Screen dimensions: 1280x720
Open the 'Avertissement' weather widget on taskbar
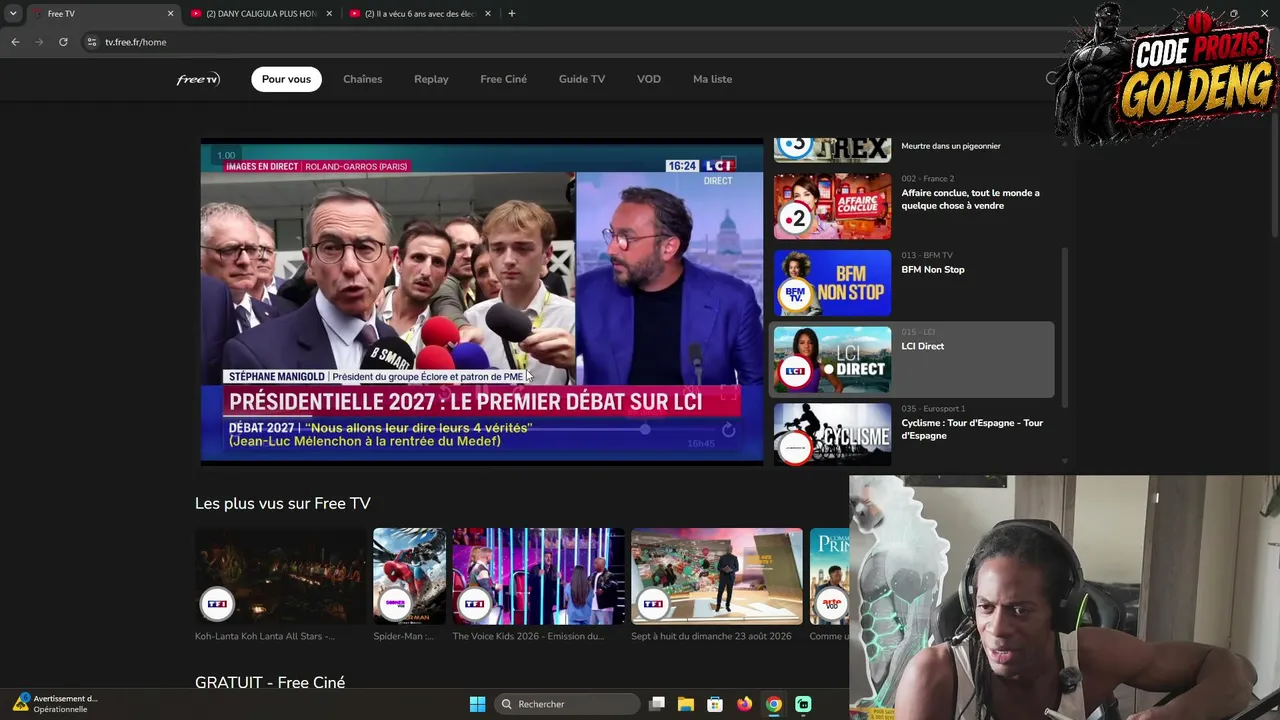(x=56, y=704)
